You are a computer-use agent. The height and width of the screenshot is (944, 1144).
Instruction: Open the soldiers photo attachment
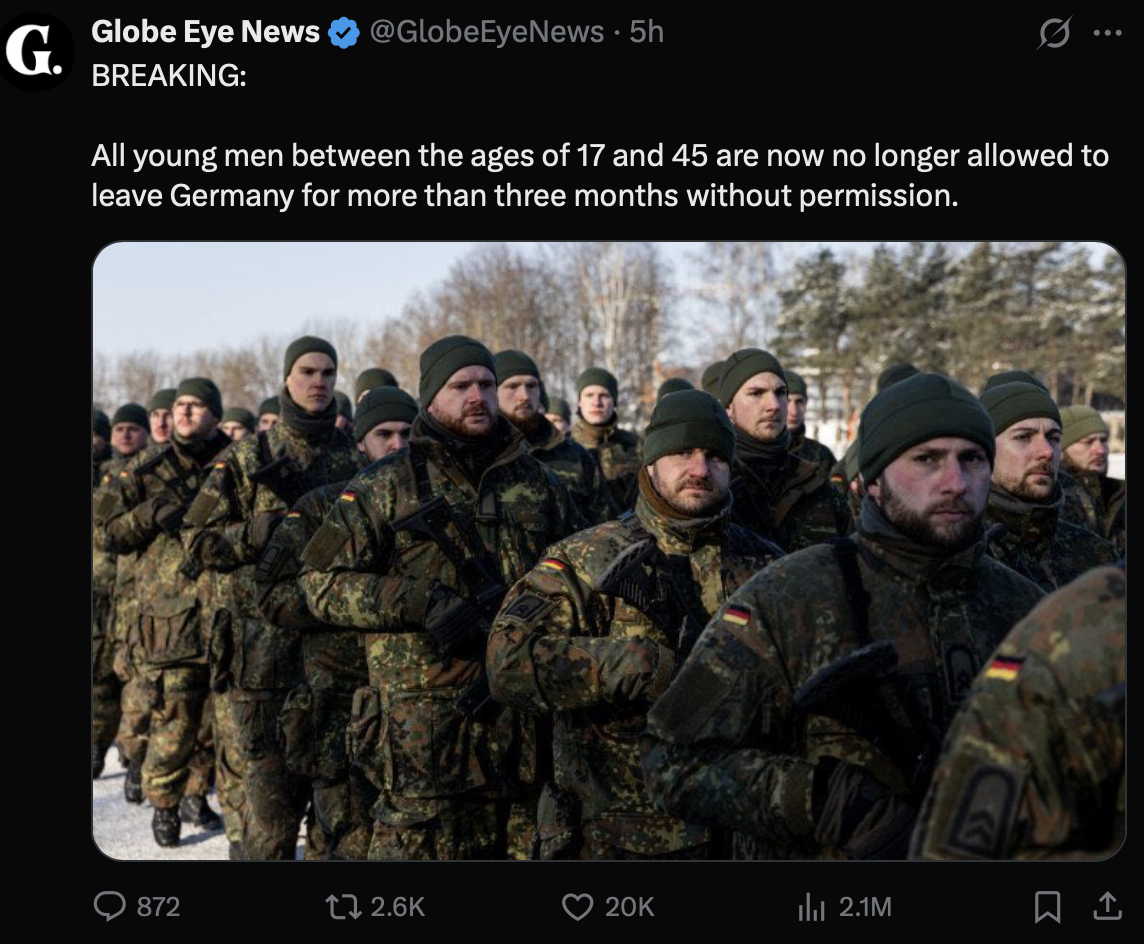coord(608,550)
